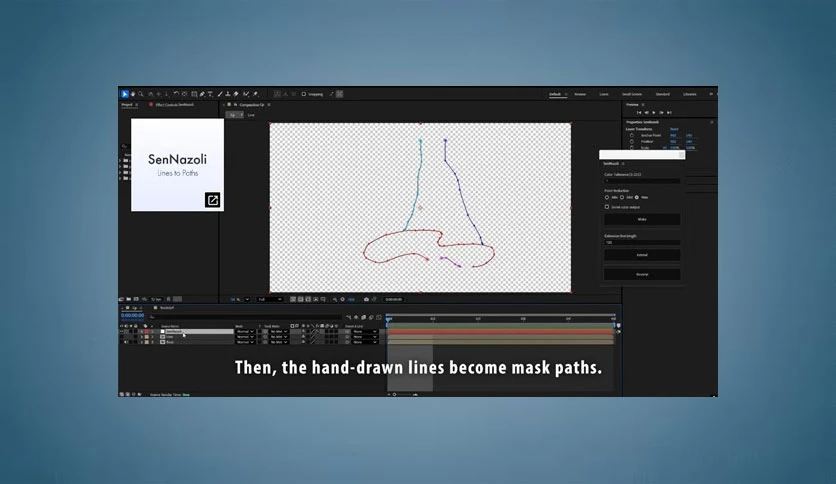Screen dimensions: 836x484
Task: Click the new composition icon in Project panel
Action: (136, 300)
